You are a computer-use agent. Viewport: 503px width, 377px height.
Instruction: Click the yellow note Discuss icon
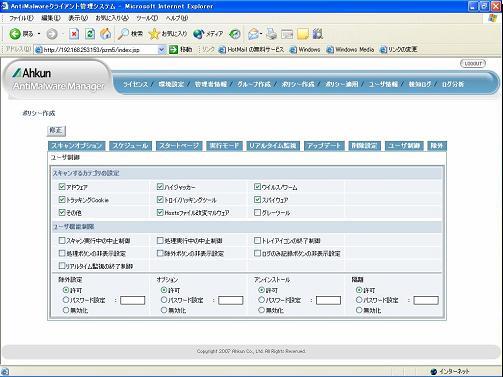click(x=303, y=34)
